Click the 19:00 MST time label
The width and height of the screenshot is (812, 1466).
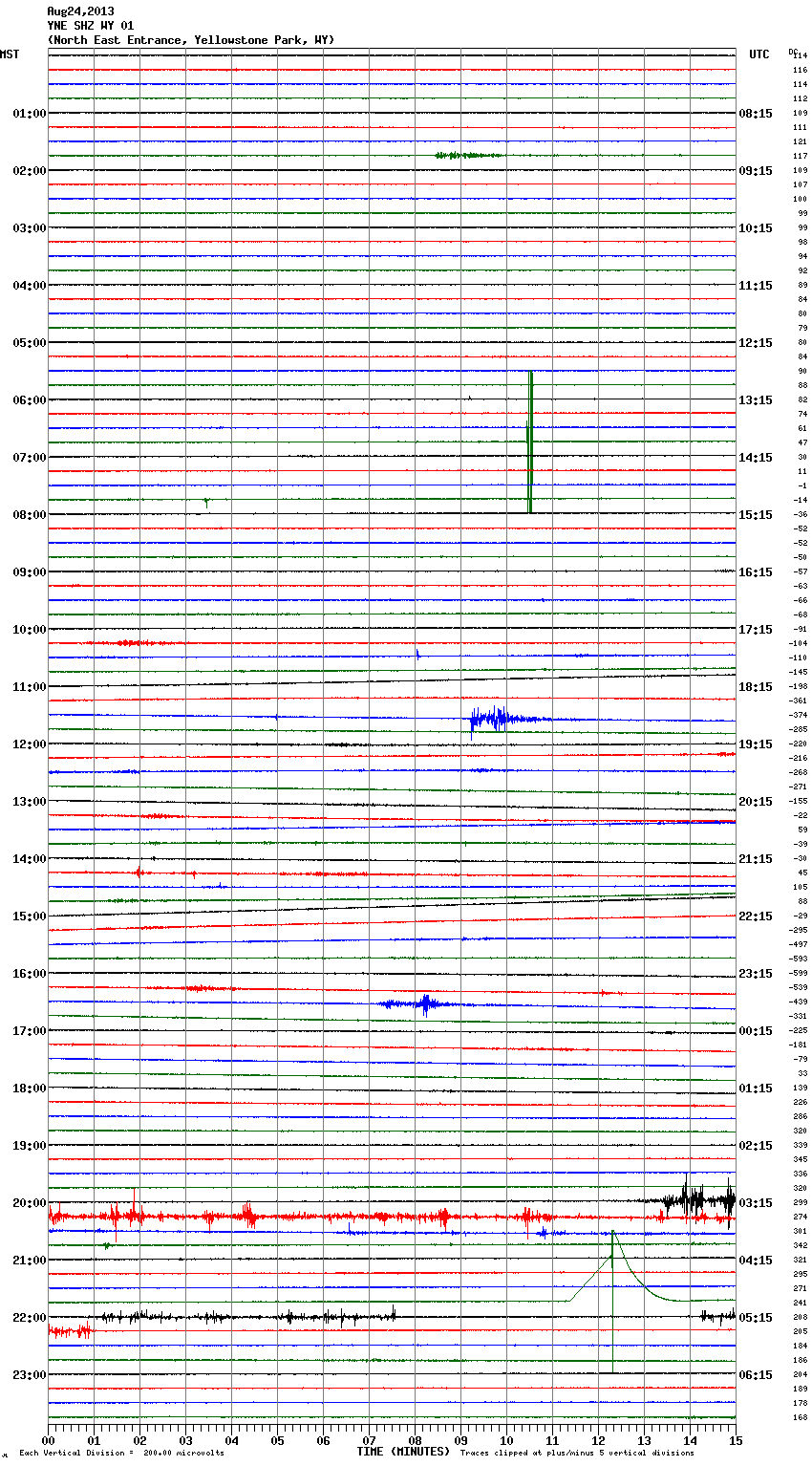[x=30, y=1146]
